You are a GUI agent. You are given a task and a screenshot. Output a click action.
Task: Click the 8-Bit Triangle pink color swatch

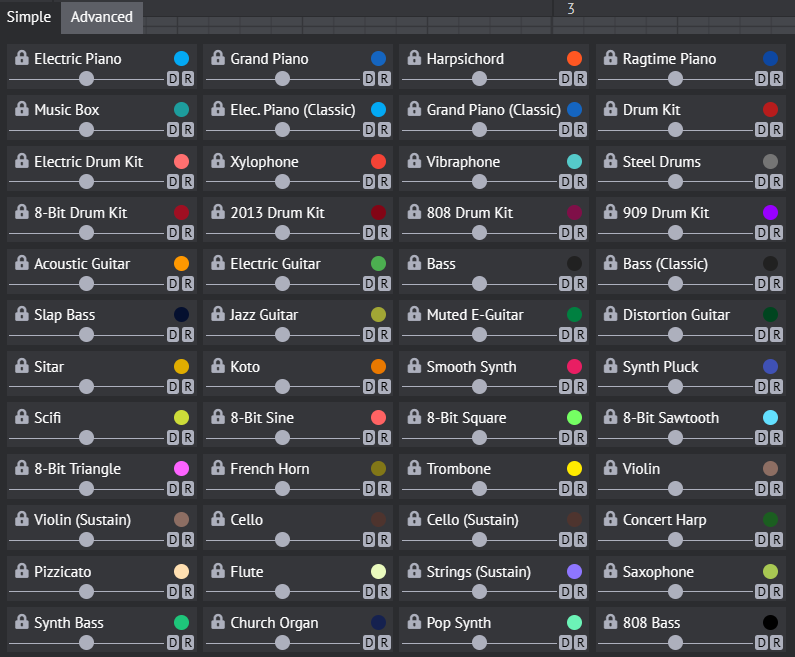[x=182, y=468]
